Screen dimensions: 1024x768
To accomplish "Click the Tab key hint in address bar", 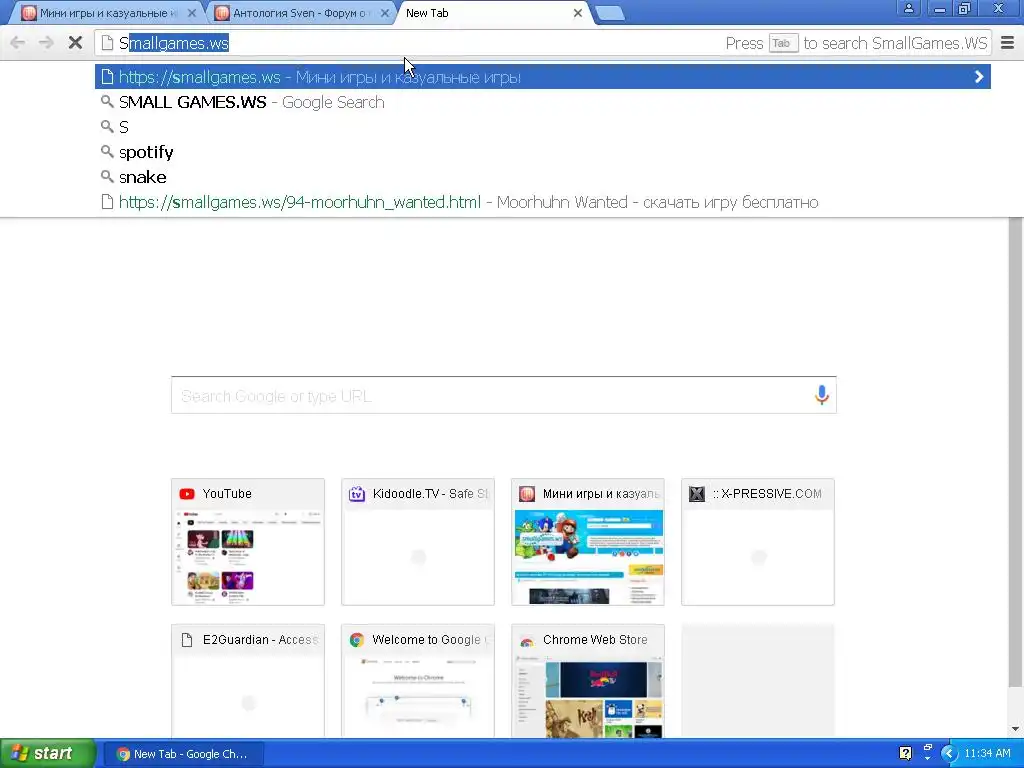I will point(782,43).
